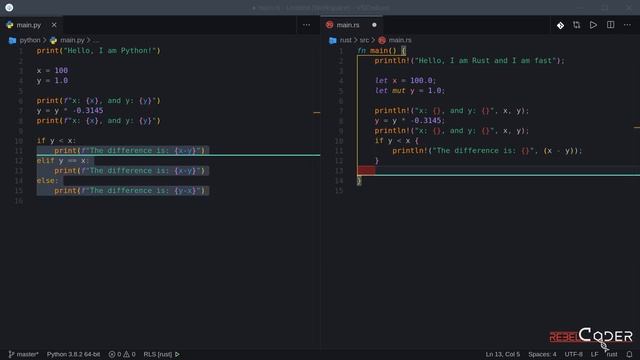Click line number 13 in Rust gutter

pyautogui.click(x=339, y=171)
